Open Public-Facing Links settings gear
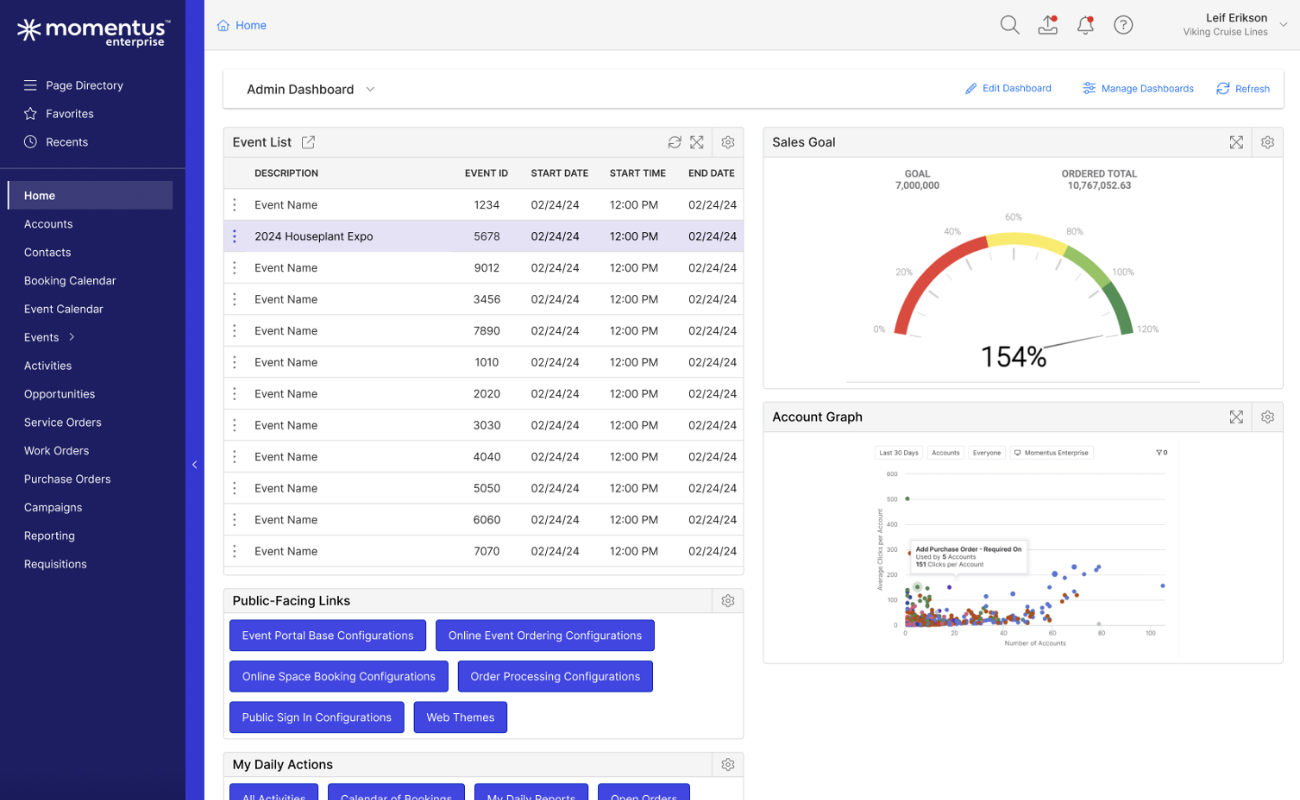The image size is (1300, 800). pos(728,601)
